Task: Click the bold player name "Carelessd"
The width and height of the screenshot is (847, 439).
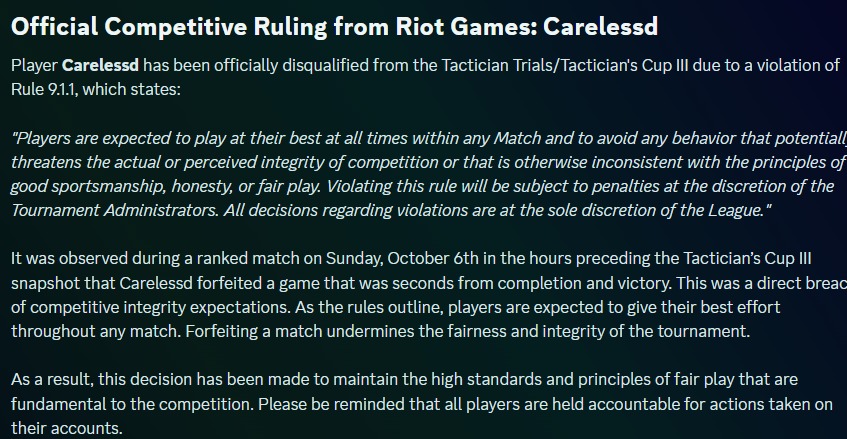Action: (x=100, y=66)
